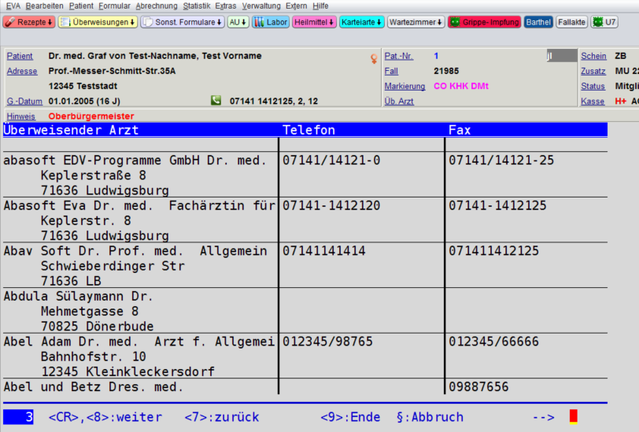The height and width of the screenshot is (432, 639).
Task: Open the Statistik menu
Action: tap(196, 6)
